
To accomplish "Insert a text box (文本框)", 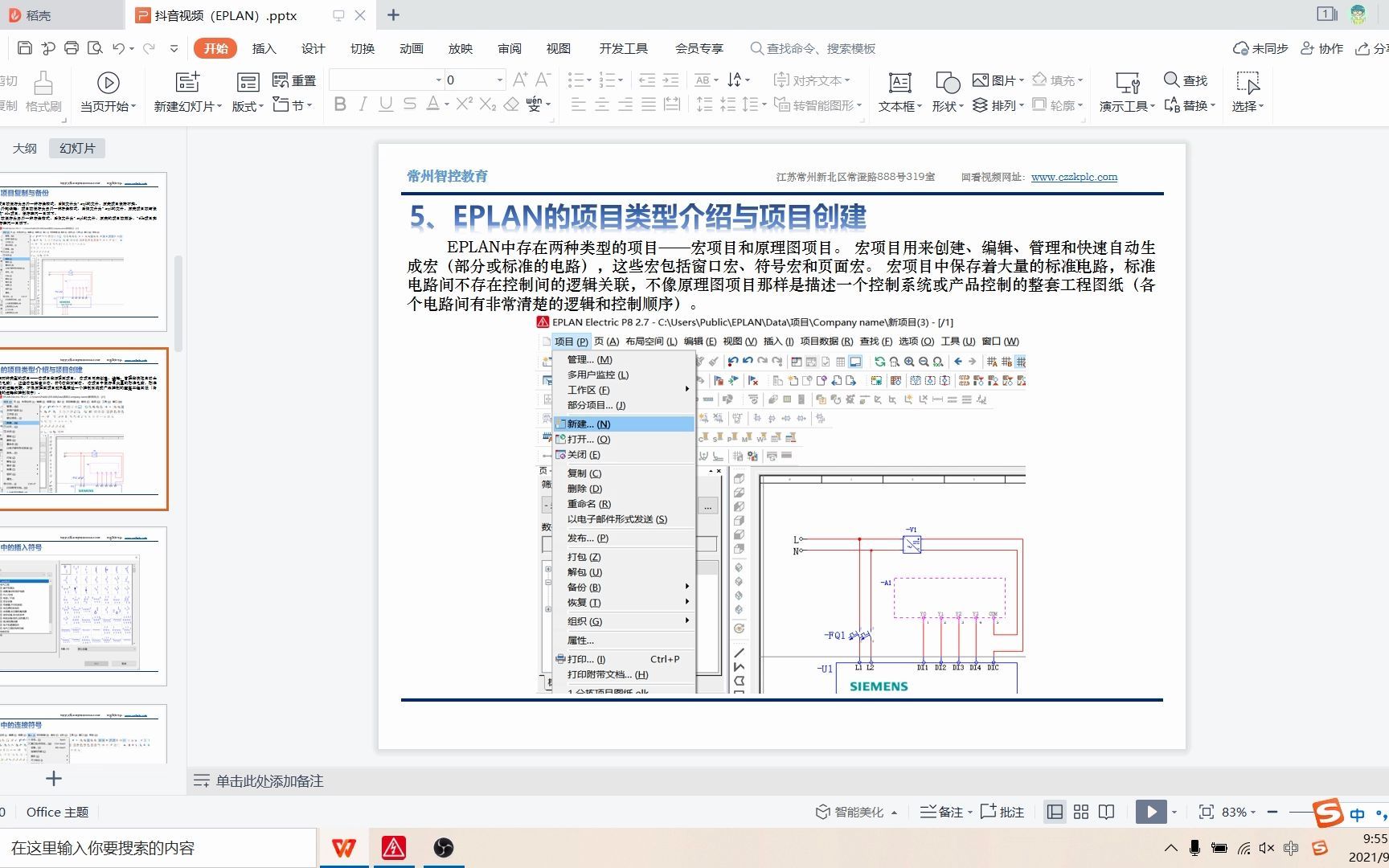I will (899, 92).
